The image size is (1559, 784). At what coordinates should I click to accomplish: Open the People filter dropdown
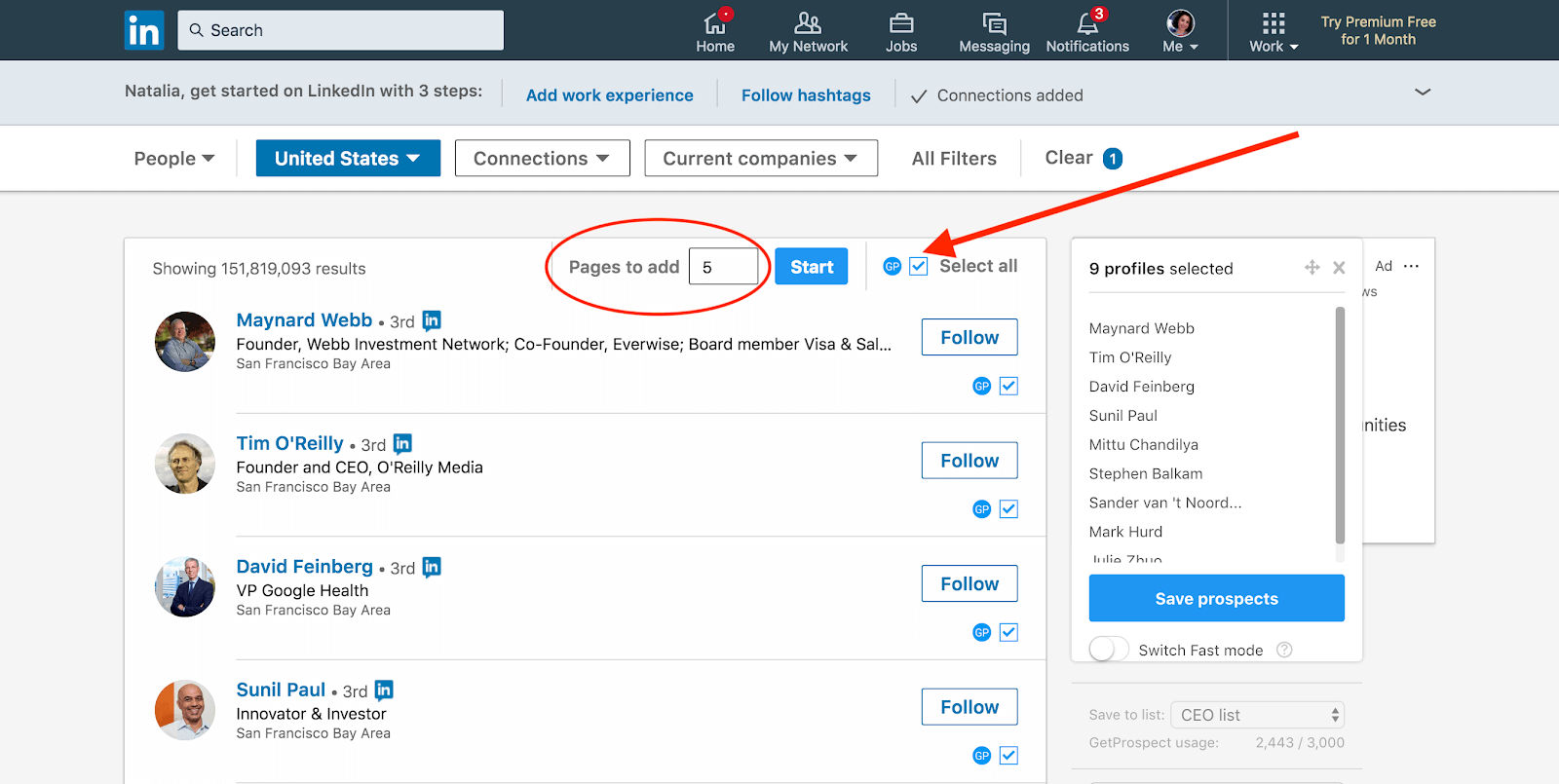pos(173,158)
